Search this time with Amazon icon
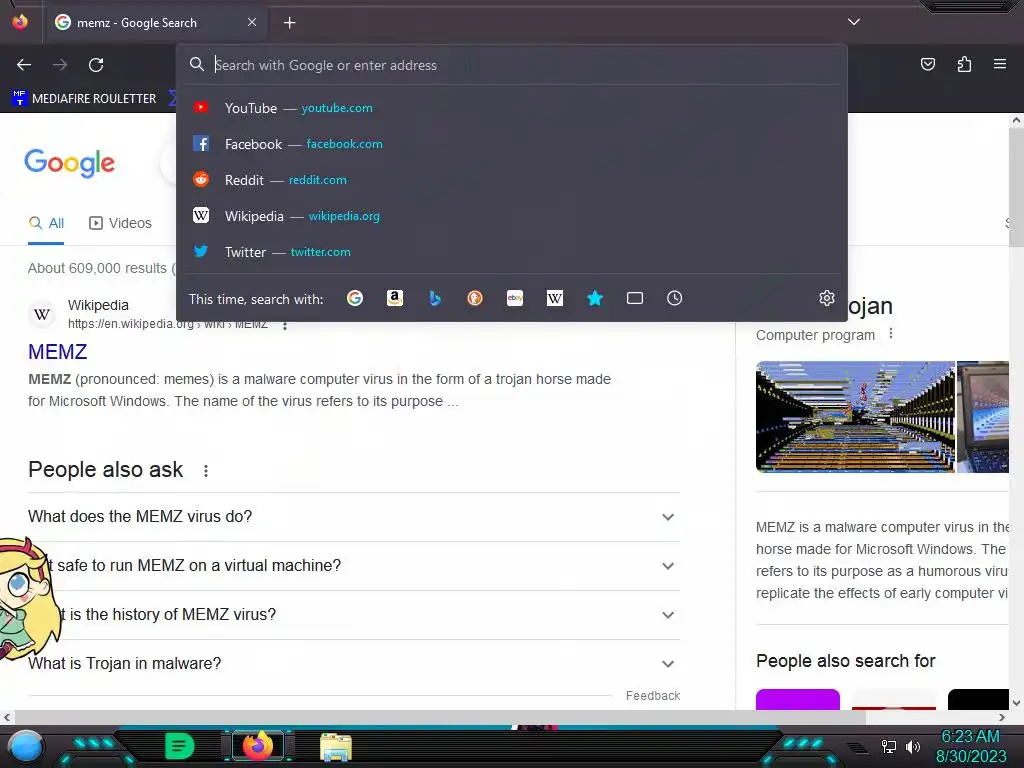This screenshot has width=1024, height=768. pos(394,298)
